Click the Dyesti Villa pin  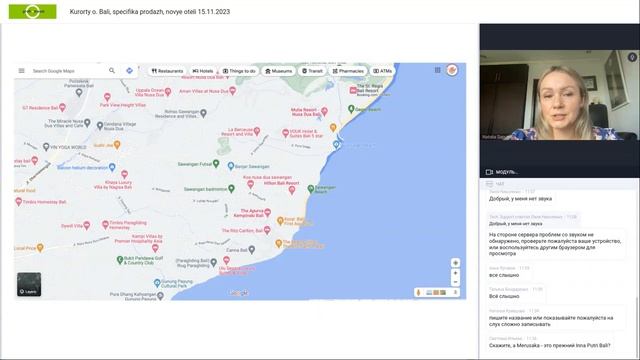(x=87, y=225)
